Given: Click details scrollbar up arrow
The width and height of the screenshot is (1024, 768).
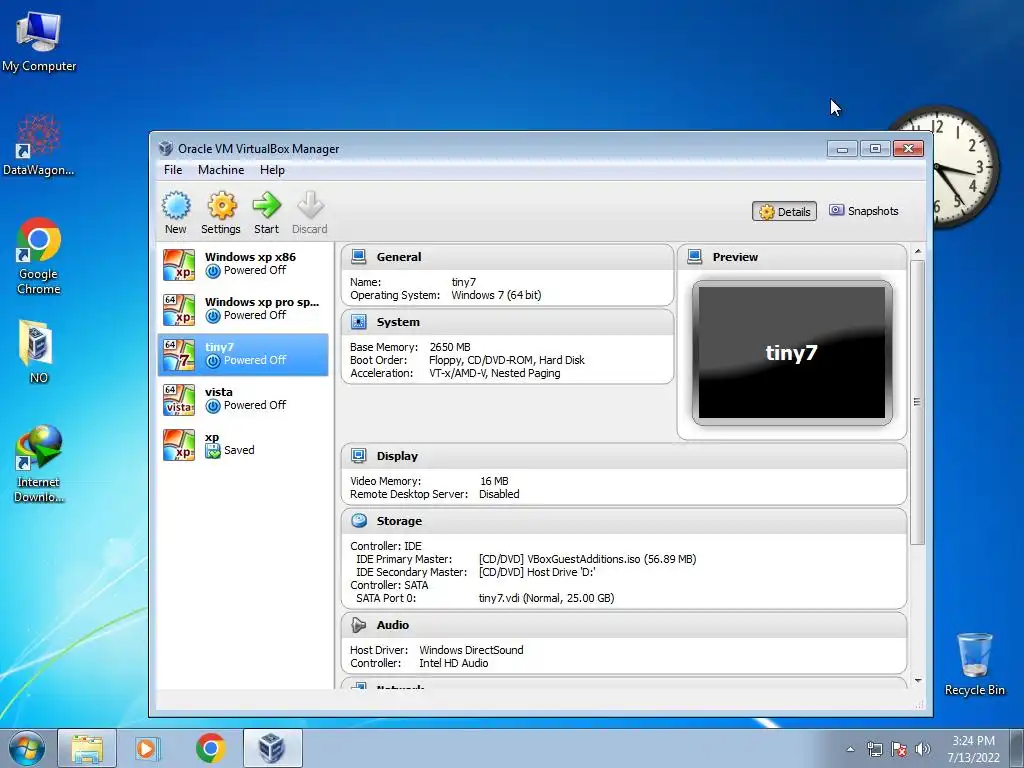Looking at the screenshot, I should coord(918,251).
